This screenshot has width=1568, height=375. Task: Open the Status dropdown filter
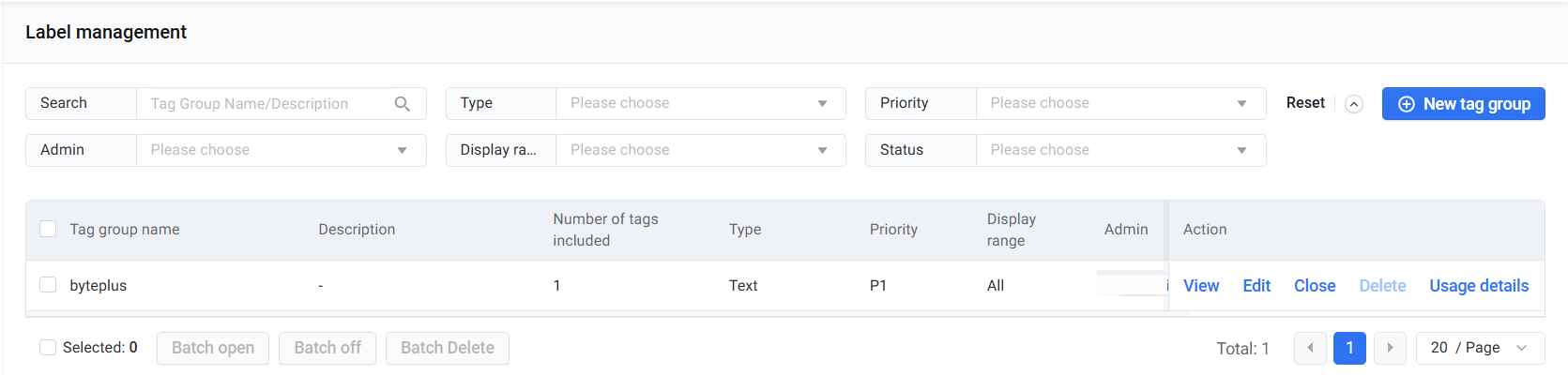tap(1120, 150)
